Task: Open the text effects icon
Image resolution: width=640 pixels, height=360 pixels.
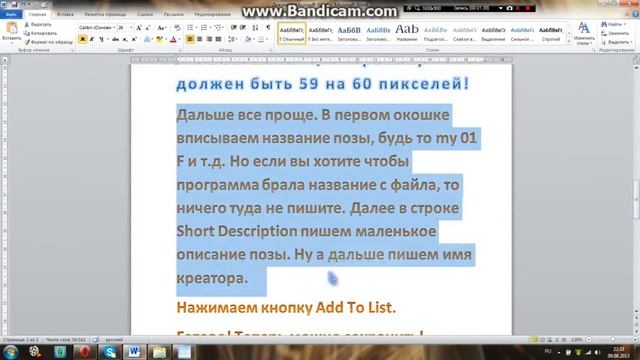Action: pos(147,39)
